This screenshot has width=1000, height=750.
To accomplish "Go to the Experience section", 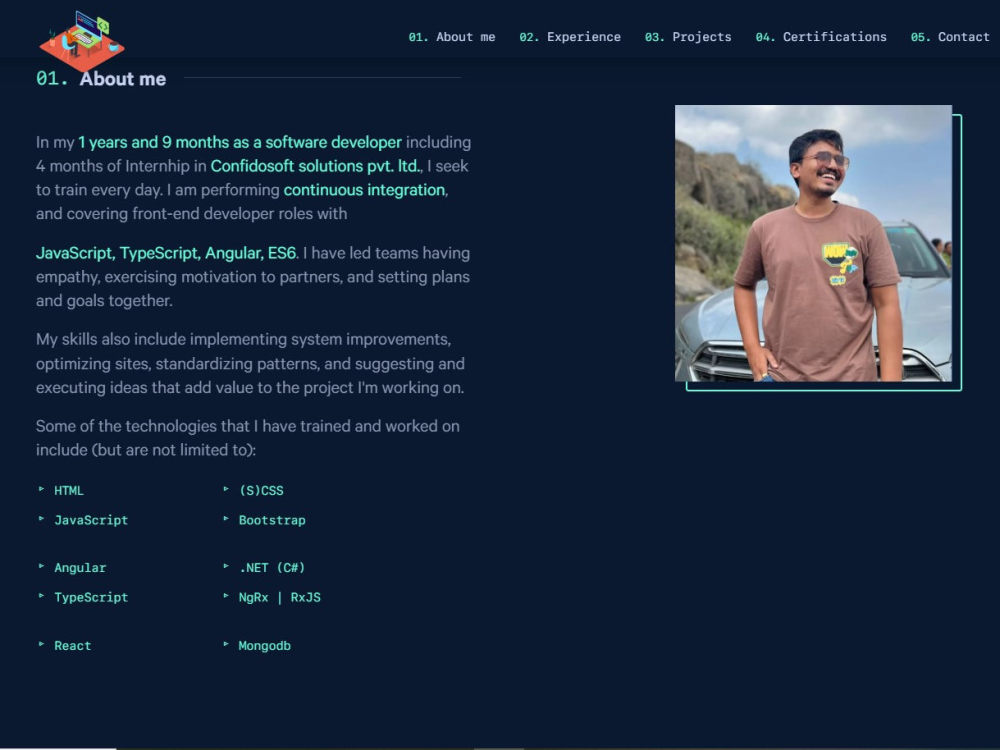I will tap(570, 37).
